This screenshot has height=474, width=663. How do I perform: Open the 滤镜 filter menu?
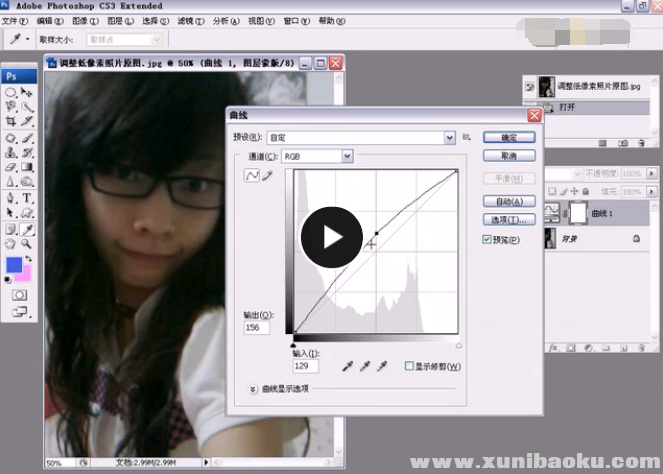(185, 20)
